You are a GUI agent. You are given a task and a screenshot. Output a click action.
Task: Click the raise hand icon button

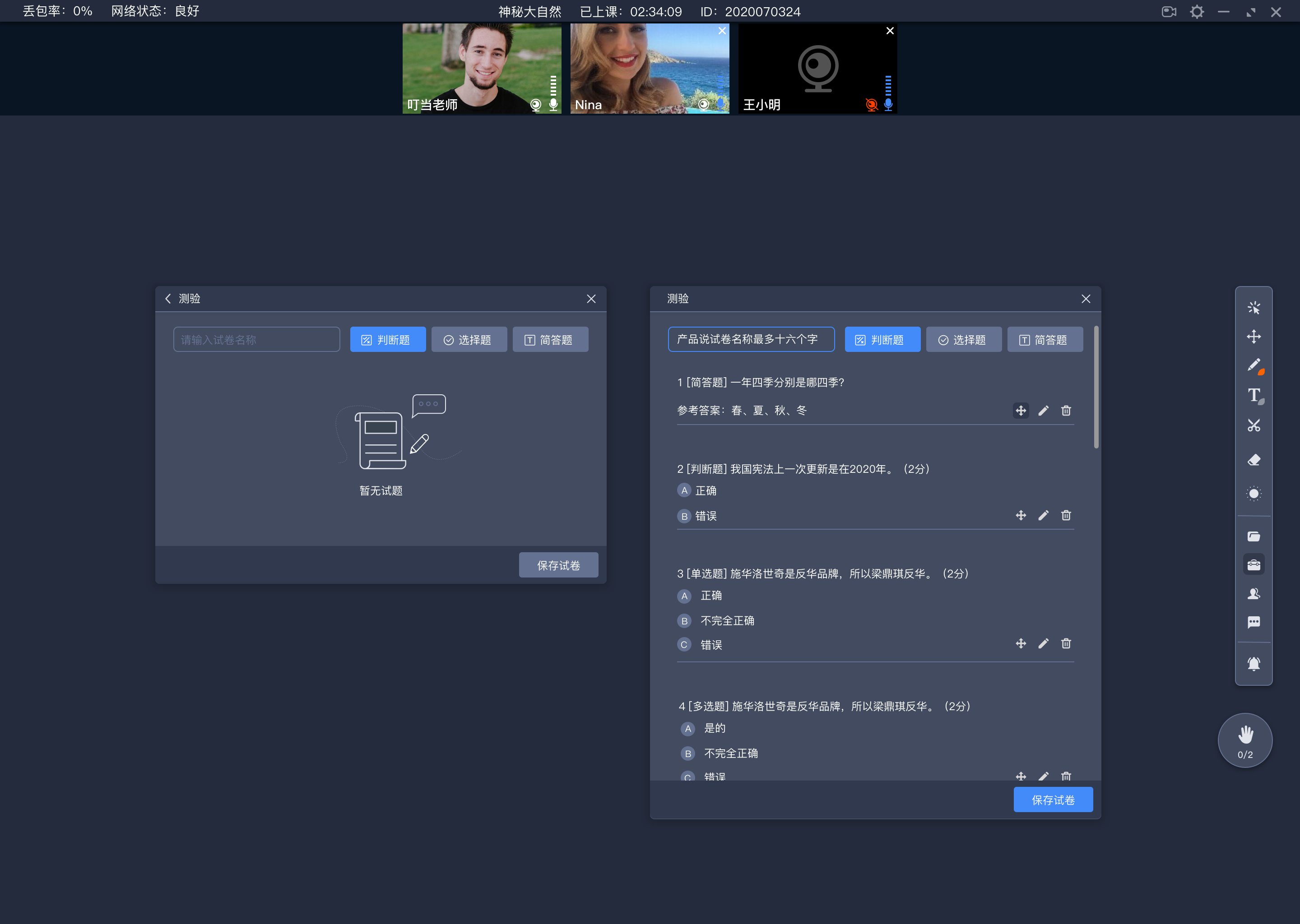click(x=1245, y=740)
